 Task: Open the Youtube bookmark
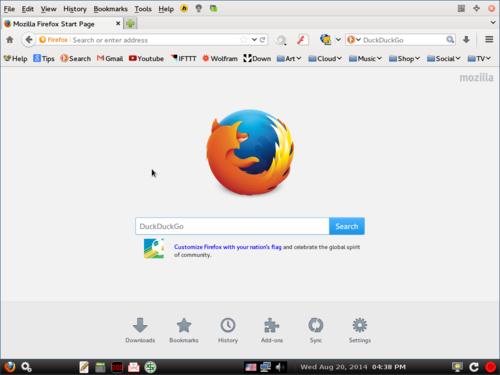(146, 59)
